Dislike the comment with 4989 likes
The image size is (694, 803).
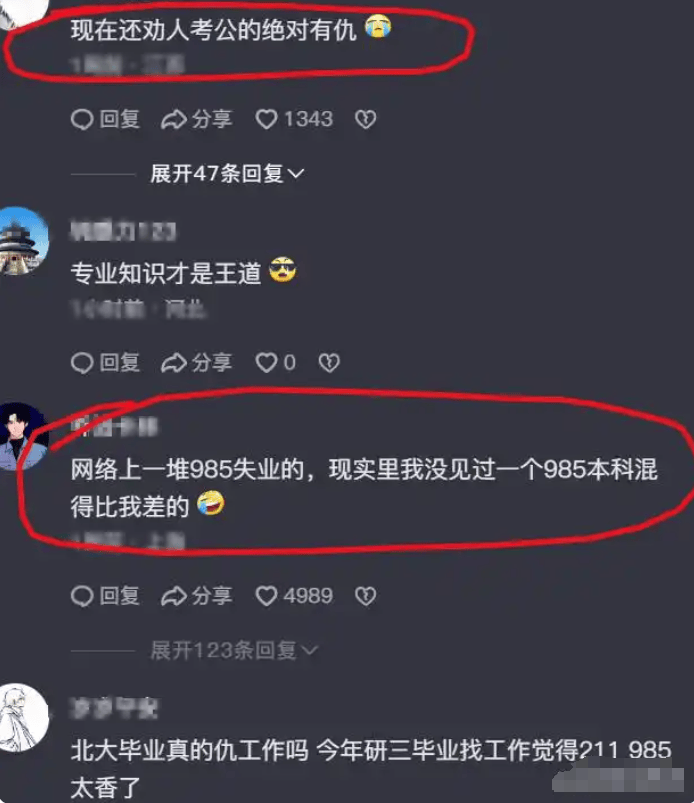[x=365, y=596]
